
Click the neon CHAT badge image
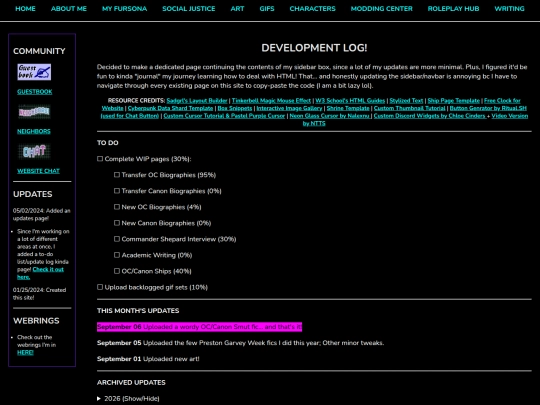click(x=34, y=151)
